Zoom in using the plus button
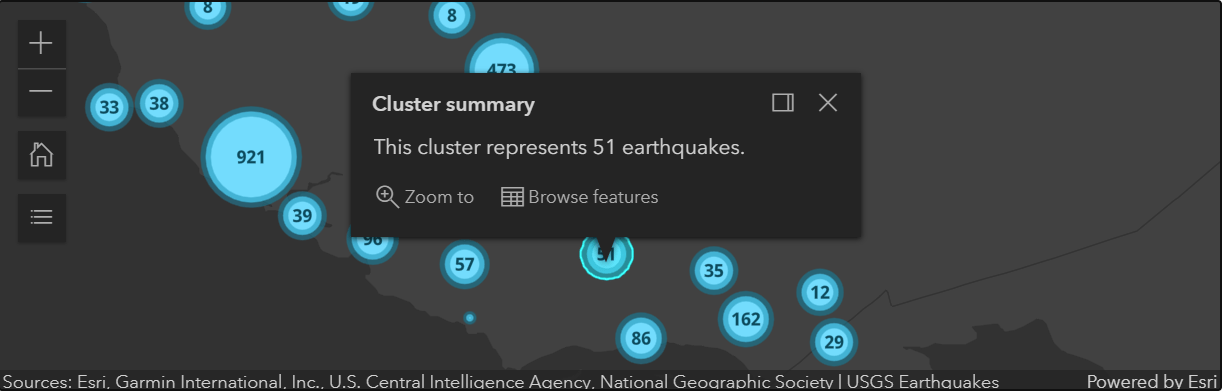Screen dimensions: 1222x391 point(42,43)
